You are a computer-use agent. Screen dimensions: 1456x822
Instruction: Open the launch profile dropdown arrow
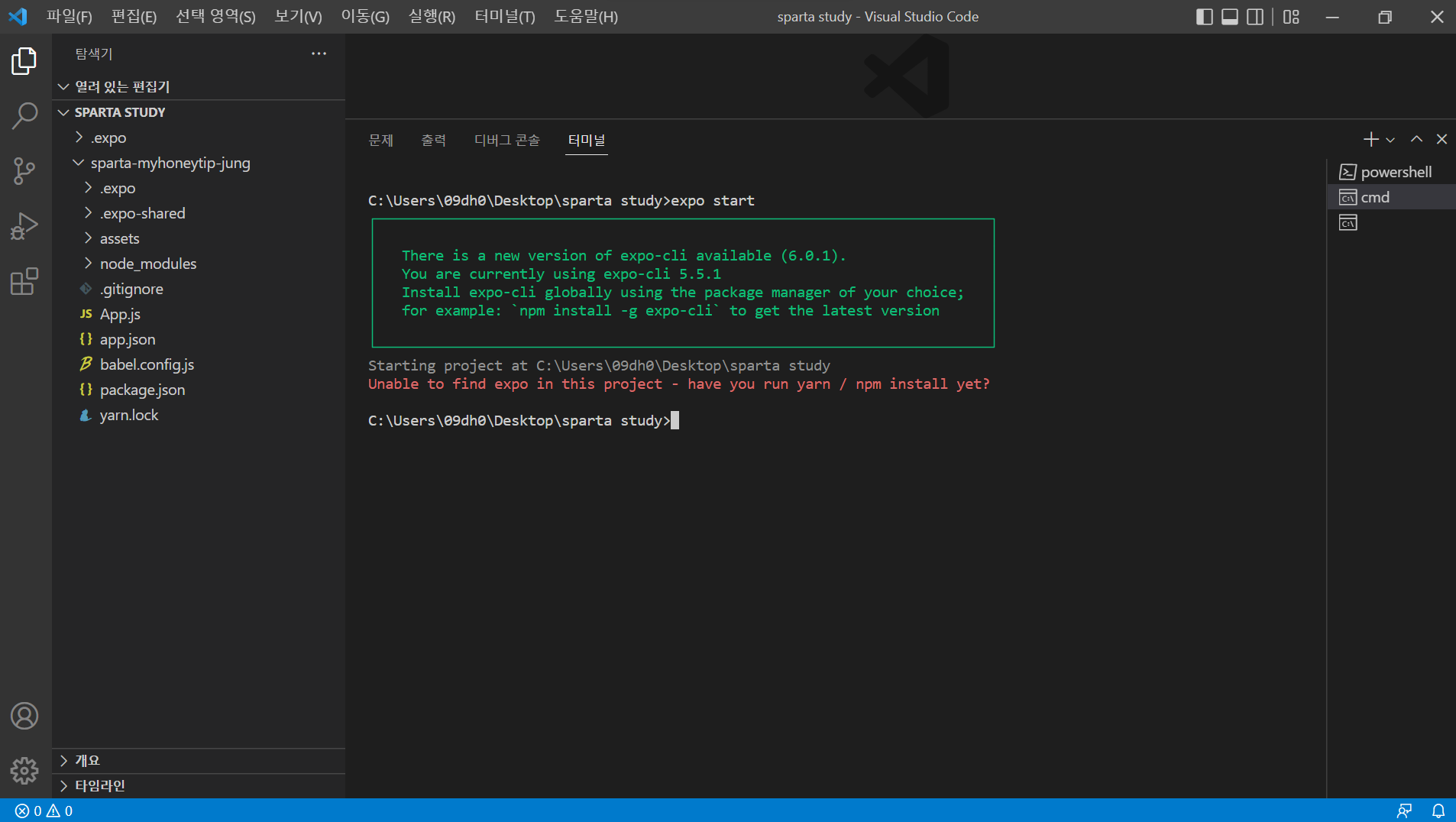(x=1390, y=140)
